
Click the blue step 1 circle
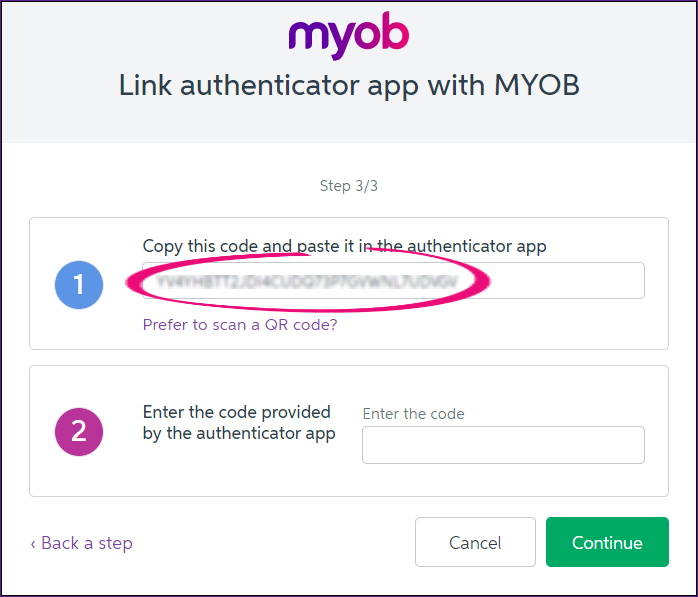(79, 285)
